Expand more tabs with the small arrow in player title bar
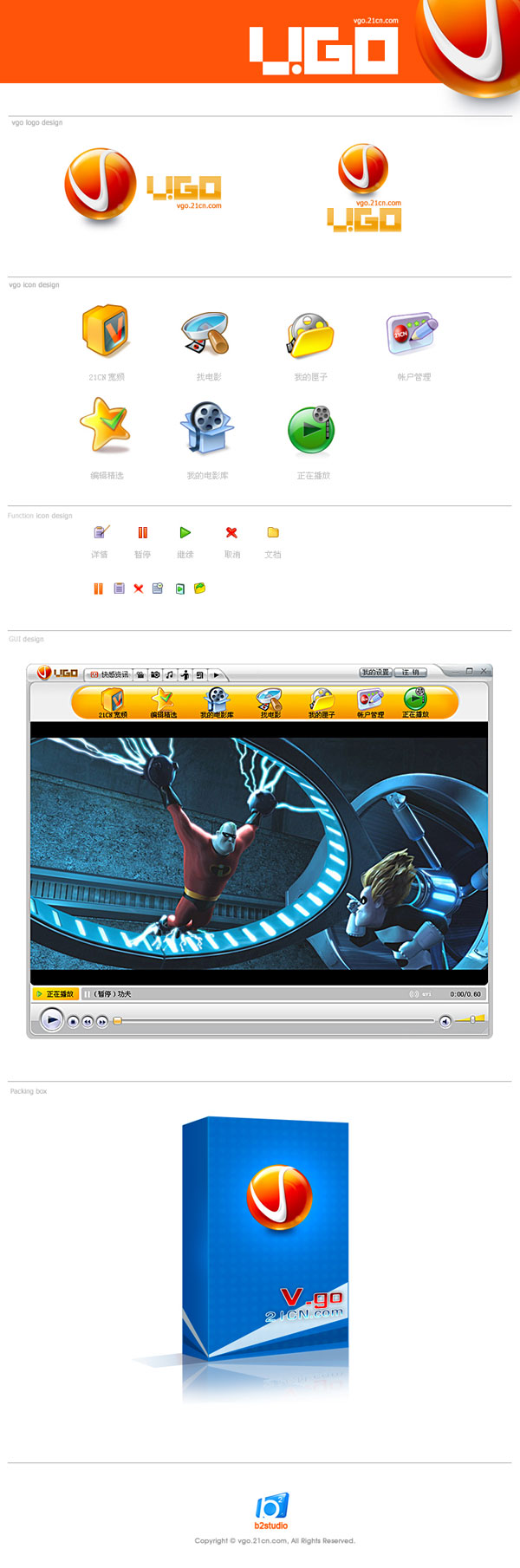The width and height of the screenshot is (520, 1568). 217,674
